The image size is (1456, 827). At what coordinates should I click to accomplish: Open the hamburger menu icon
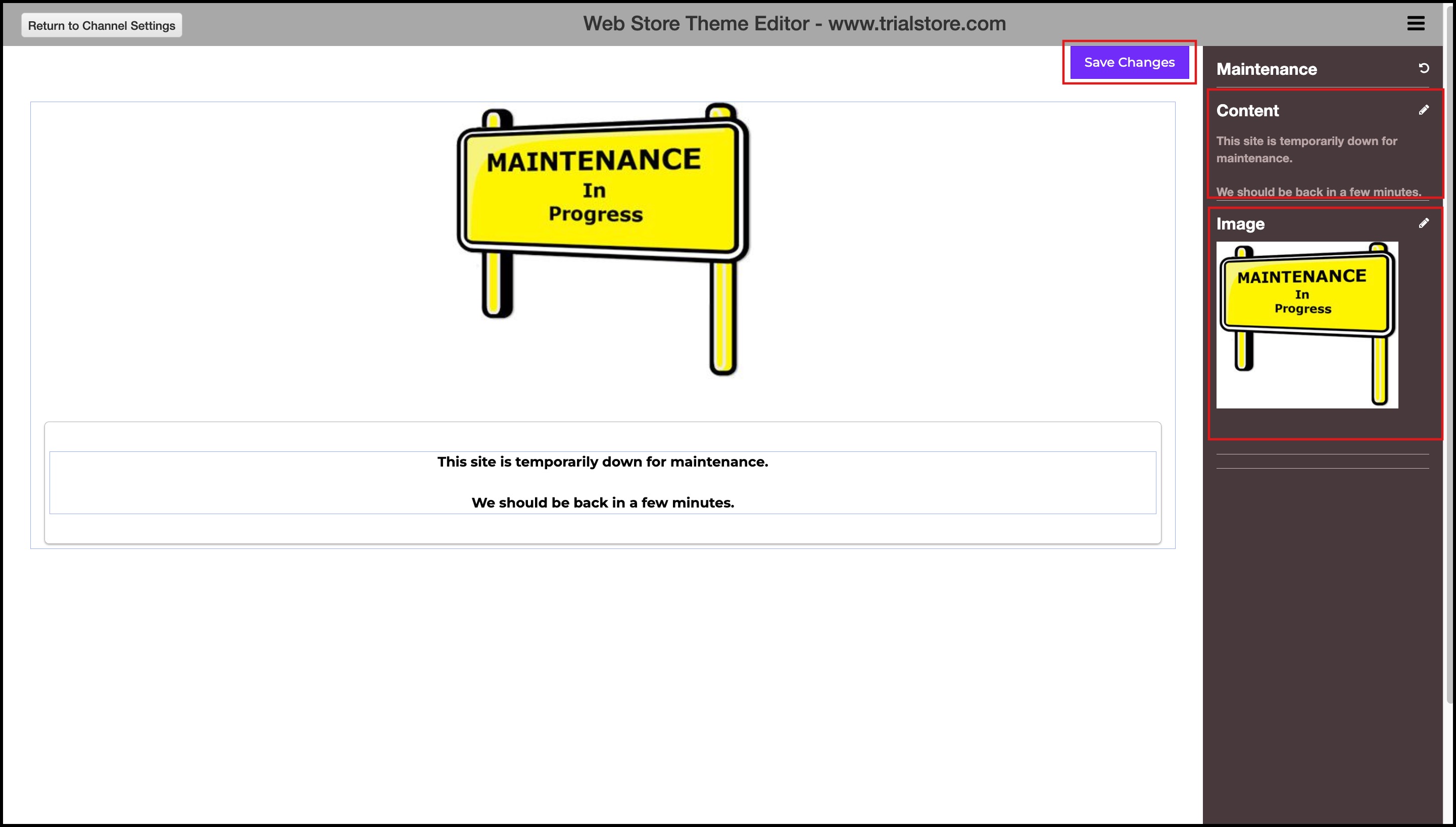[x=1416, y=23]
